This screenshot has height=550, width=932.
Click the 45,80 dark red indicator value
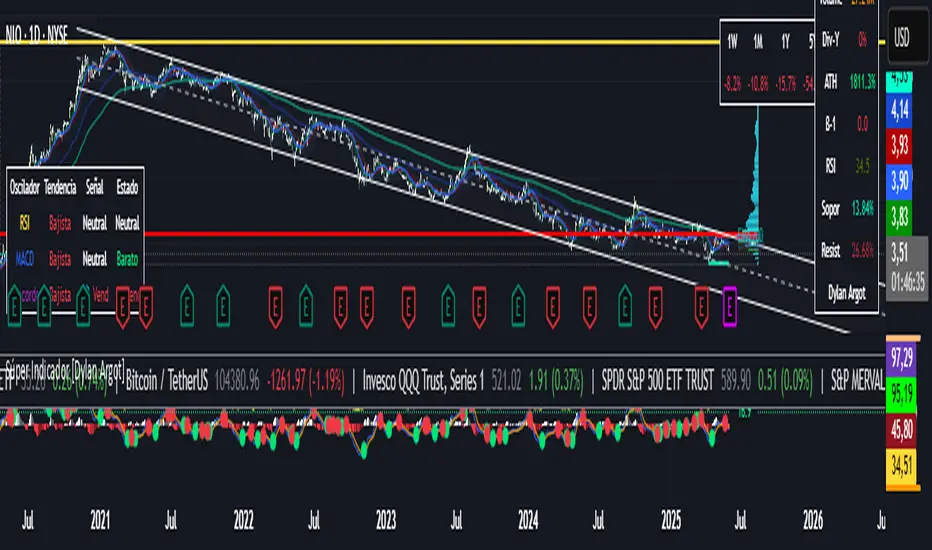pos(902,430)
